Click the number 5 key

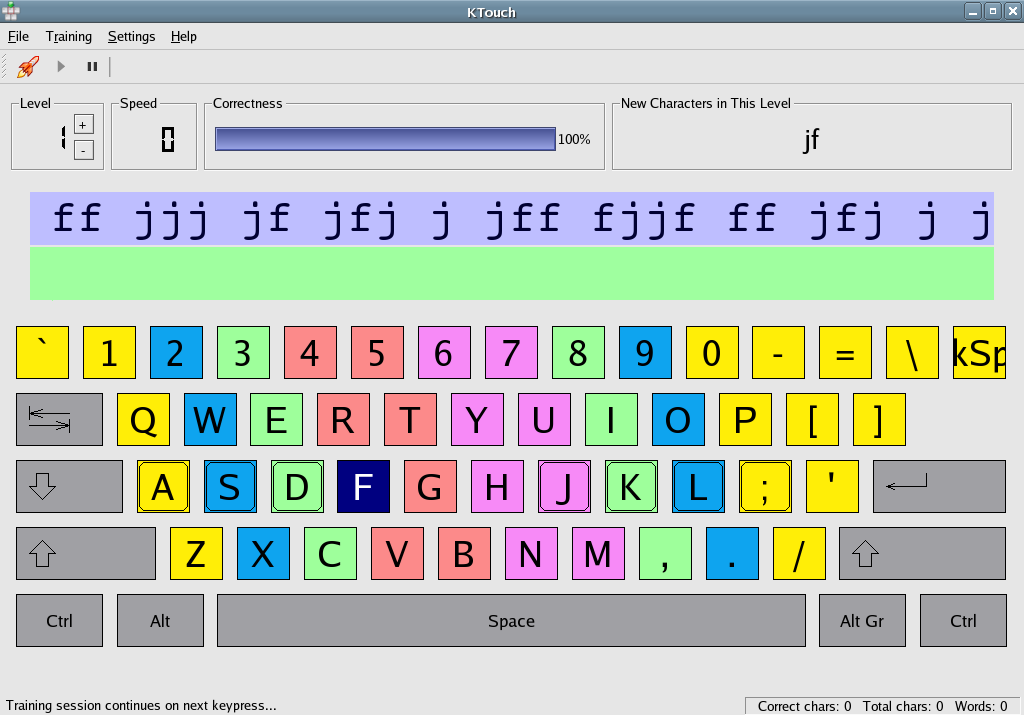click(377, 353)
